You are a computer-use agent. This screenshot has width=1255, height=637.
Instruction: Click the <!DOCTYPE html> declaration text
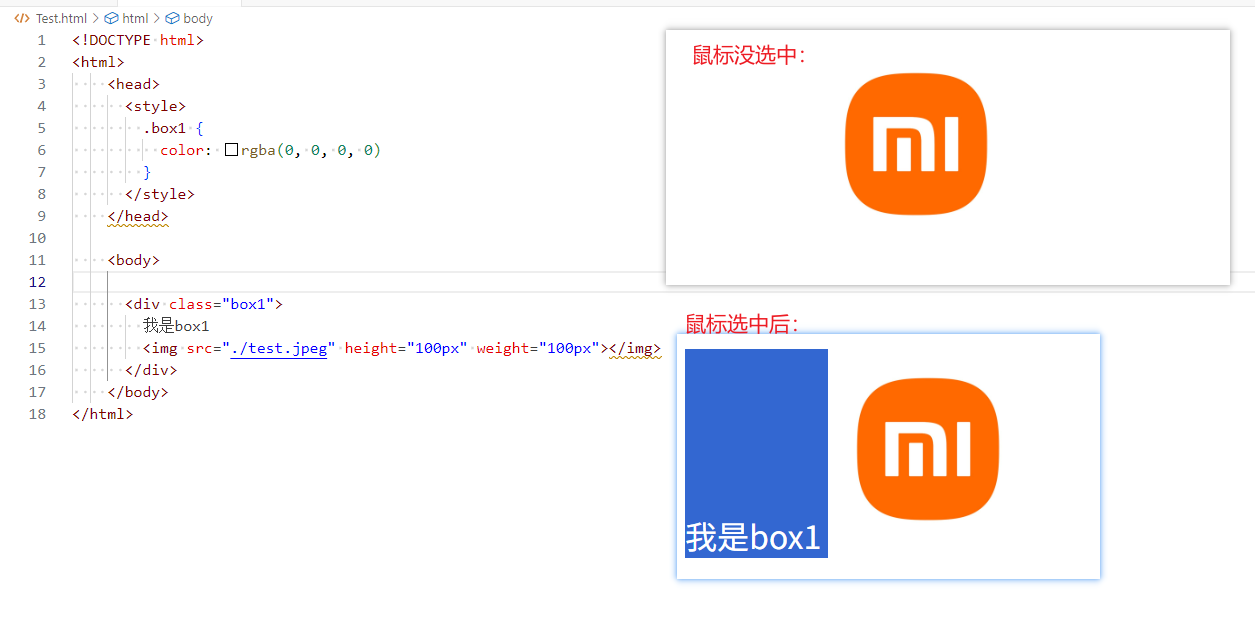(x=138, y=40)
